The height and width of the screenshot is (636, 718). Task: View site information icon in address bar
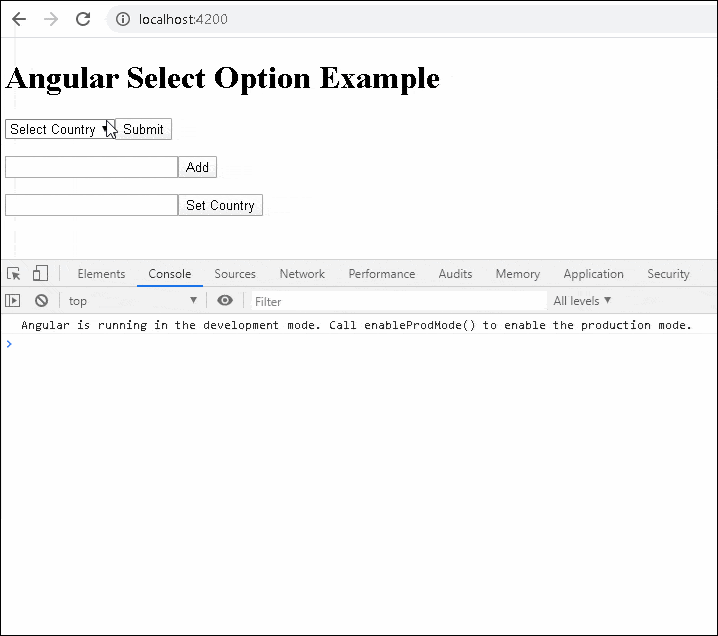122,19
